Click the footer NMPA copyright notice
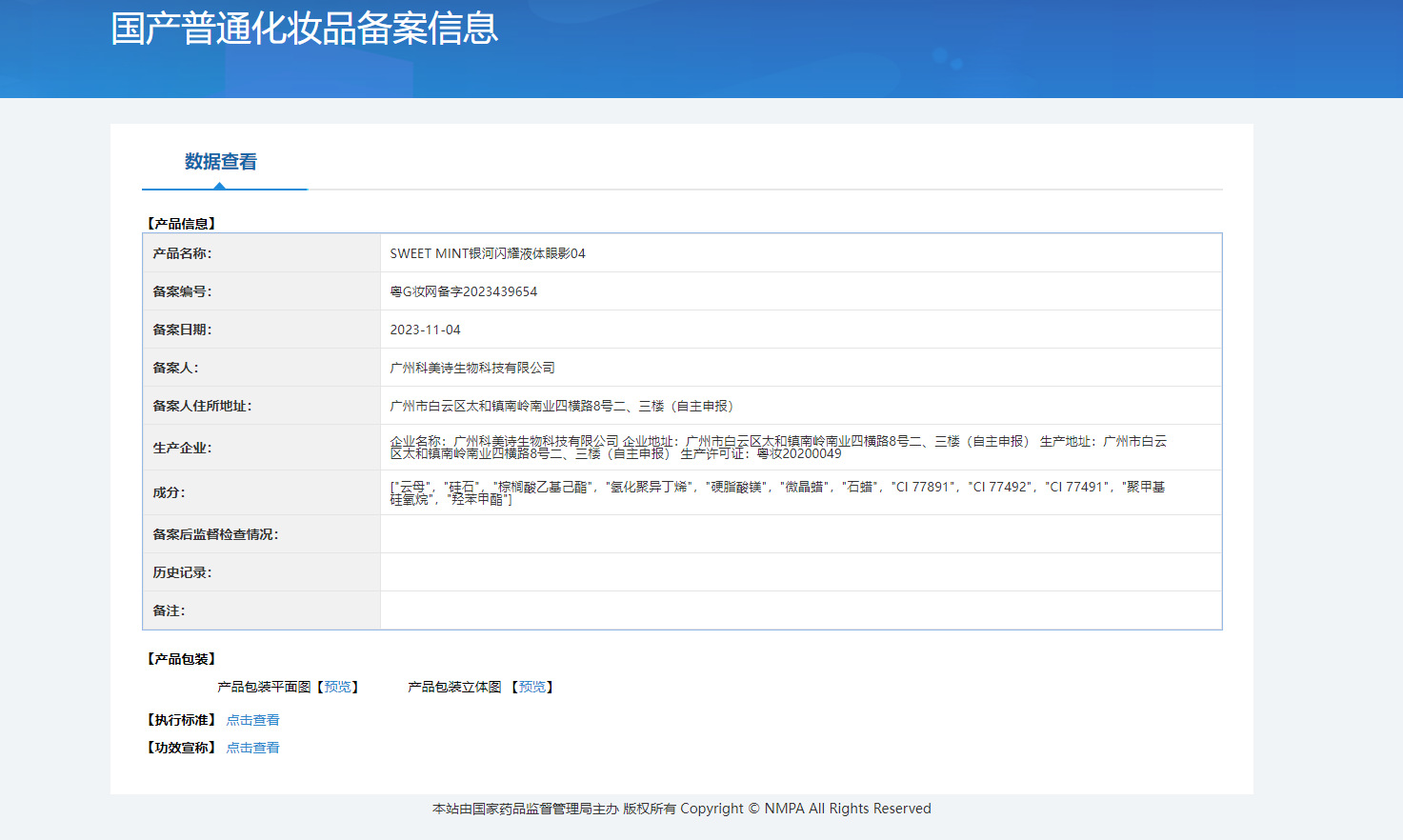The width and height of the screenshot is (1403, 840). pyautogui.click(x=682, y=809)
